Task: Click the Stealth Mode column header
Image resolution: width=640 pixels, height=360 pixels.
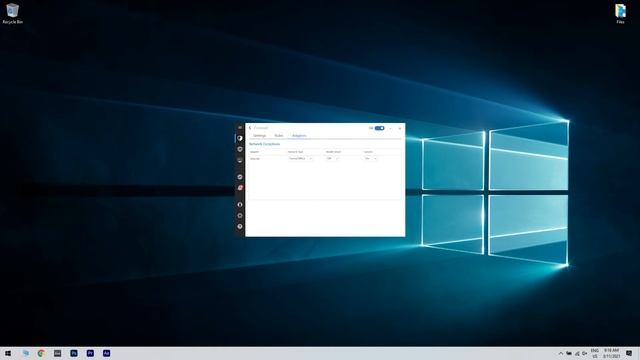Action: click(x=333, y=152)
